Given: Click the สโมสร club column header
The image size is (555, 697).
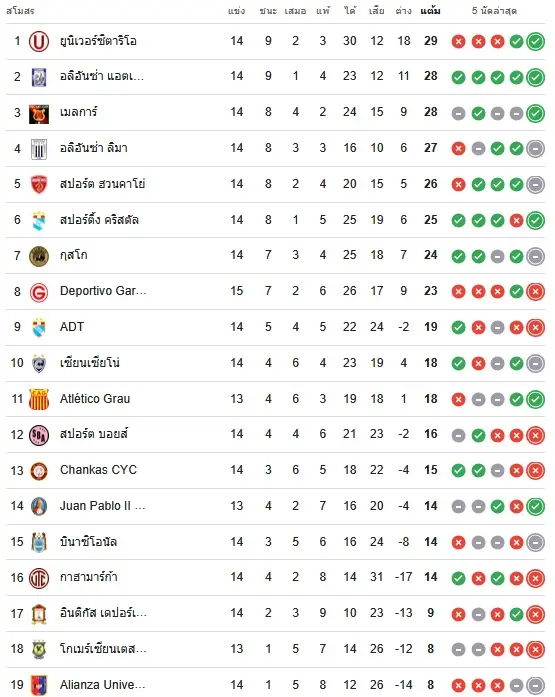Looking at the screenshot, I should (20, 11).
